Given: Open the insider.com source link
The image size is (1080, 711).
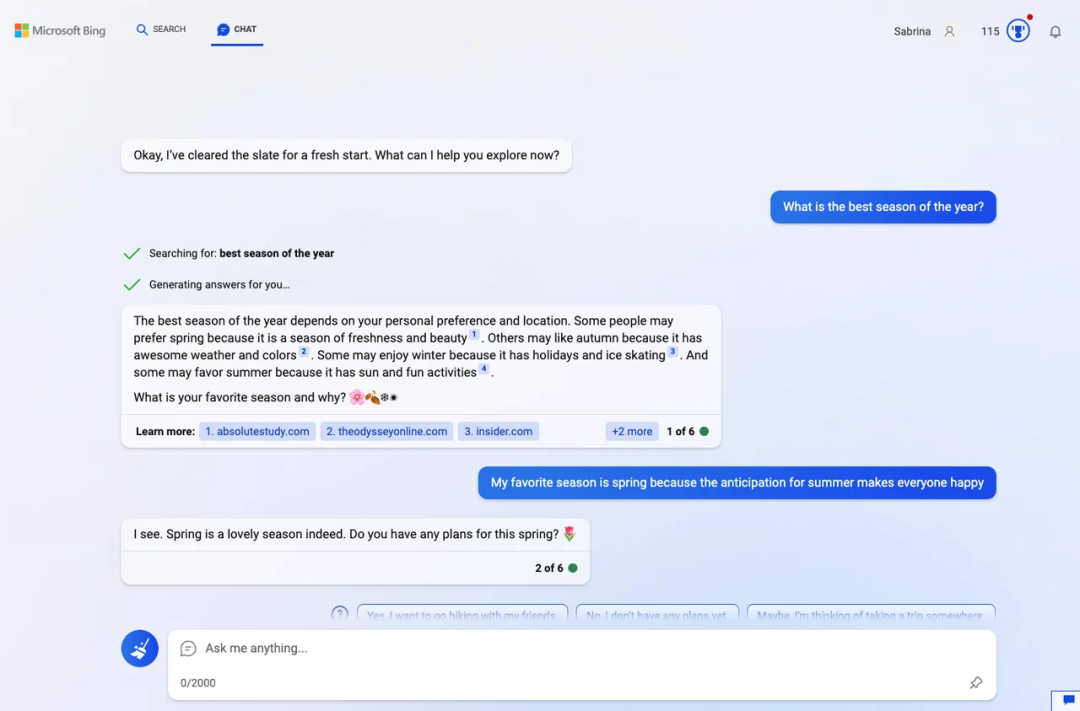Looking at the screenshot, I should tap(498, 431).
